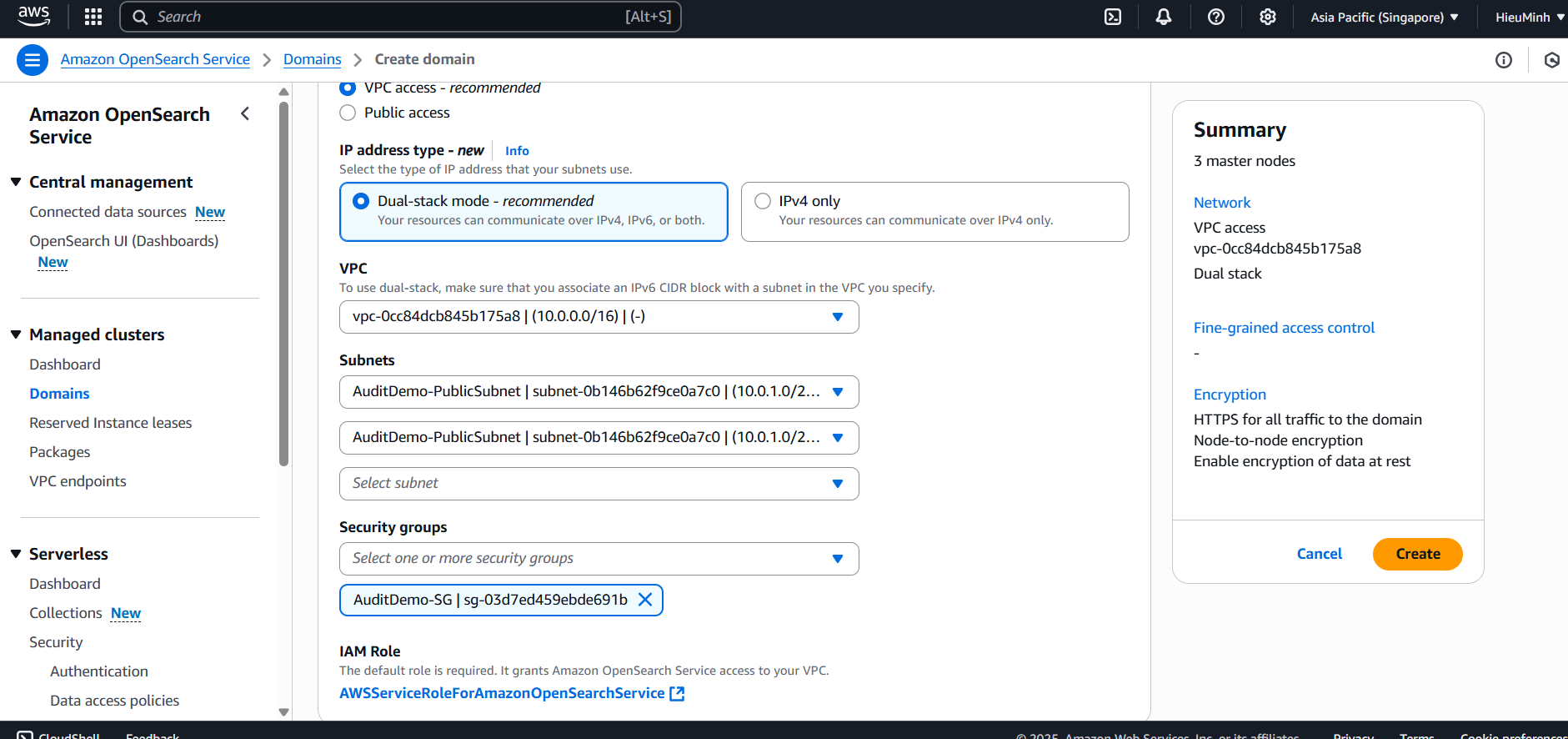Click the sidebar scroll up arrow

pyautogui.click(x=283, y=92)
